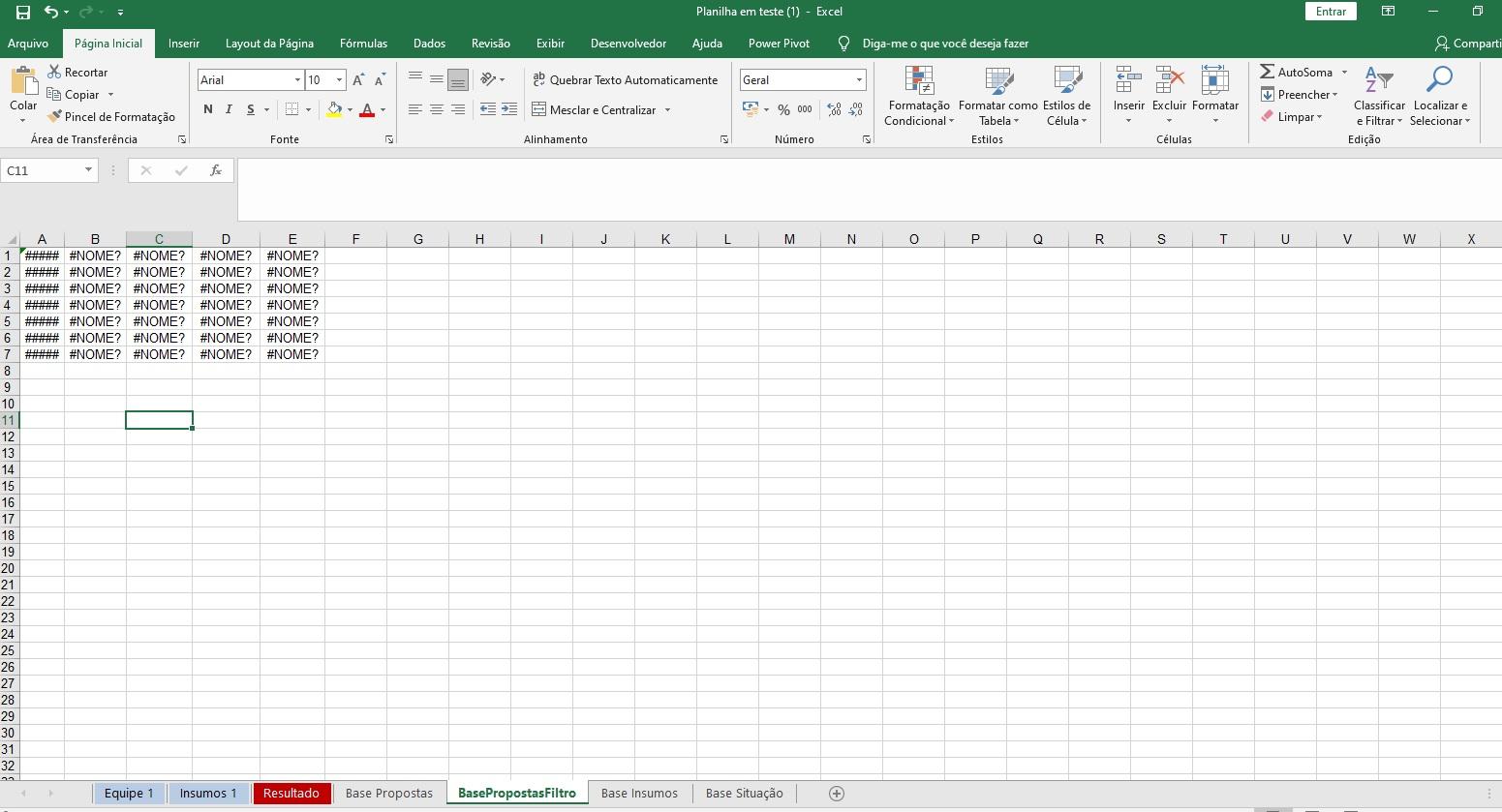Image resolution: width=1502 pixels, height=812 pixels.
Task: Cut selection with Recortar
Action: click(77, 73)
